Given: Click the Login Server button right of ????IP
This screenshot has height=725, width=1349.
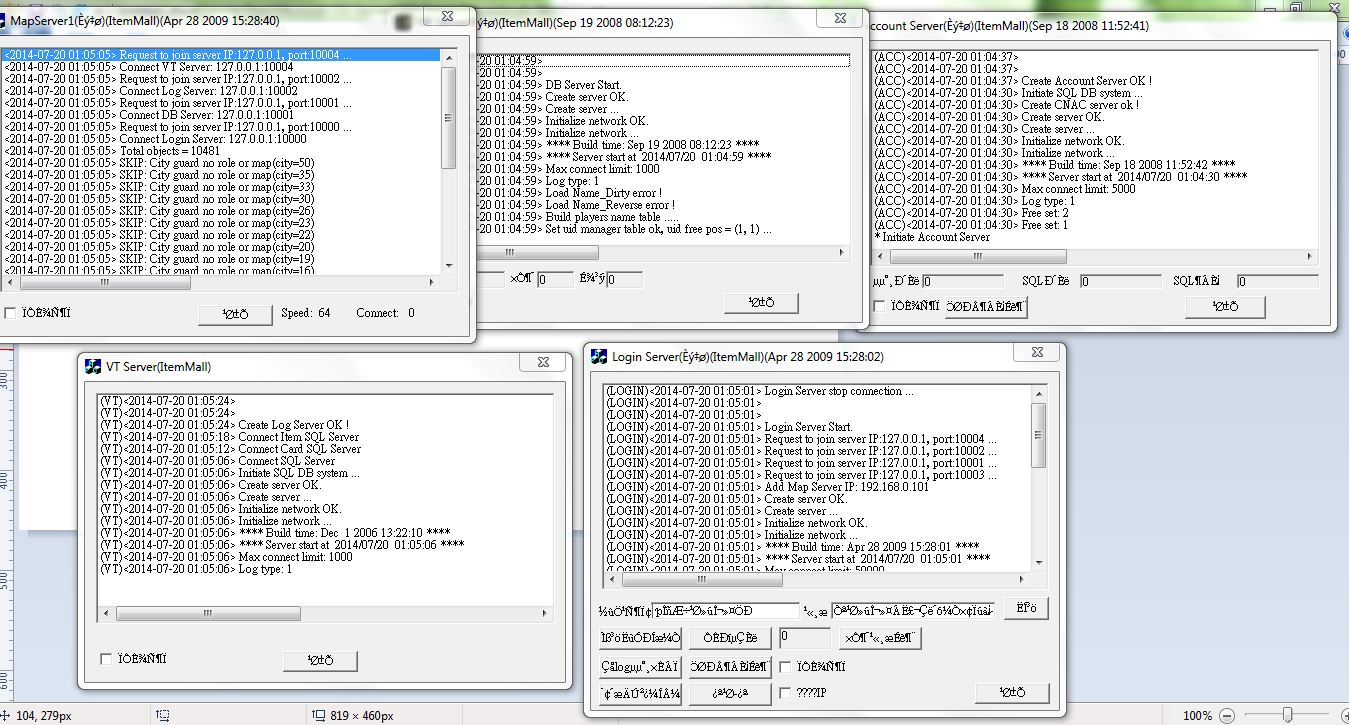Looking at the screenshot, I should (1012, 693).
